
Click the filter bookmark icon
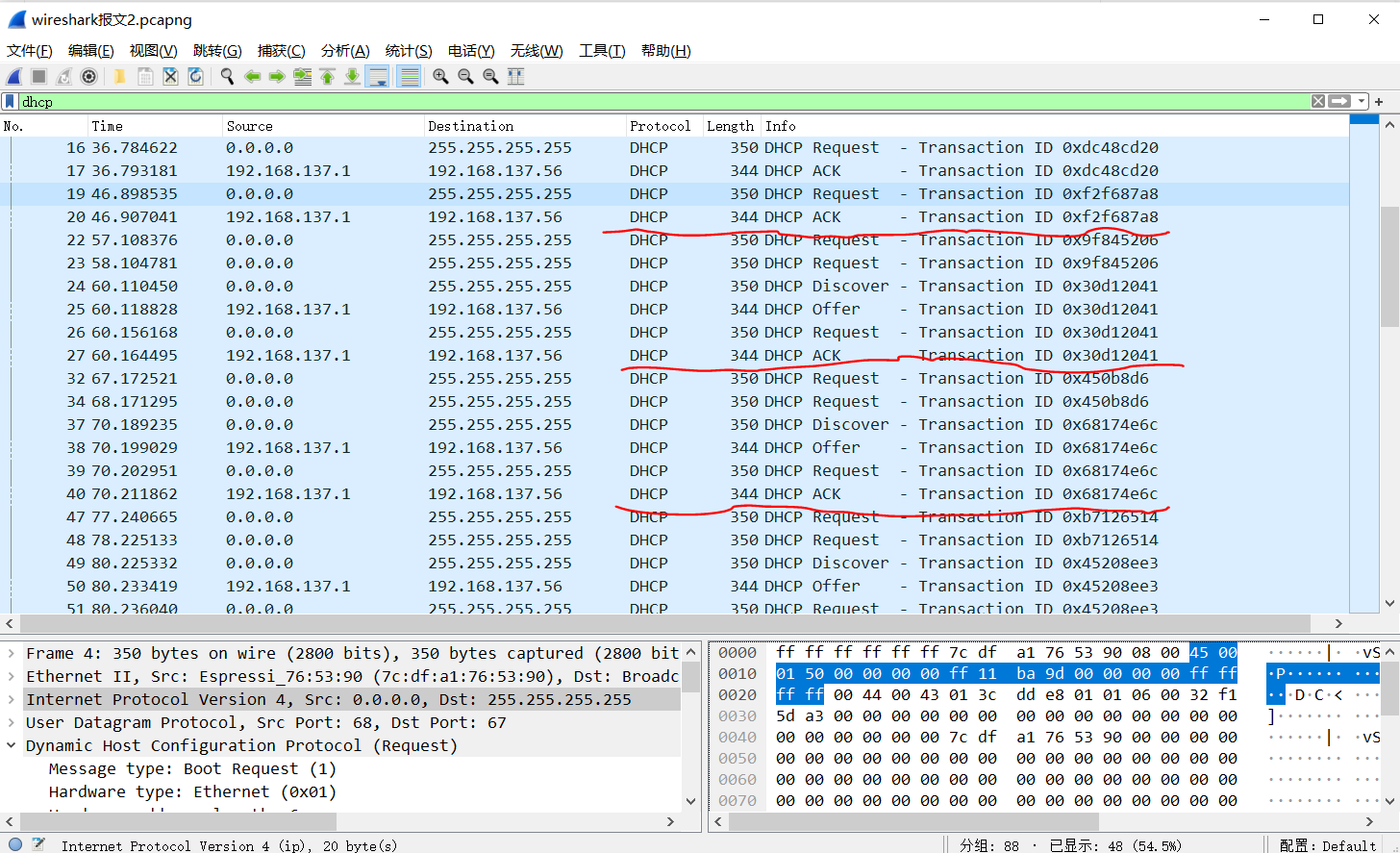pyautogui.click(x=10, y=101)
